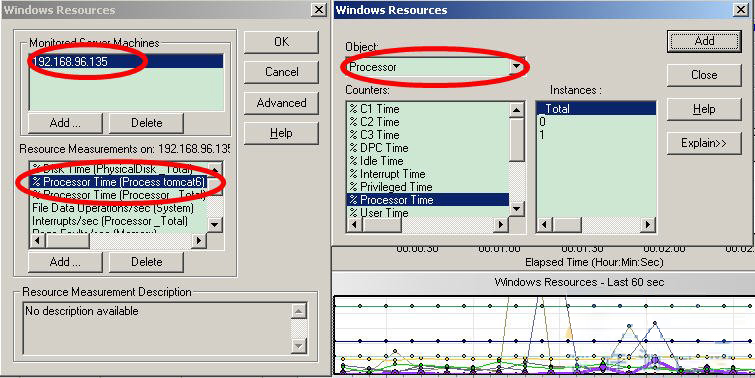
Task: Click the Add... button under Resource Measurements
Action: 65,262
